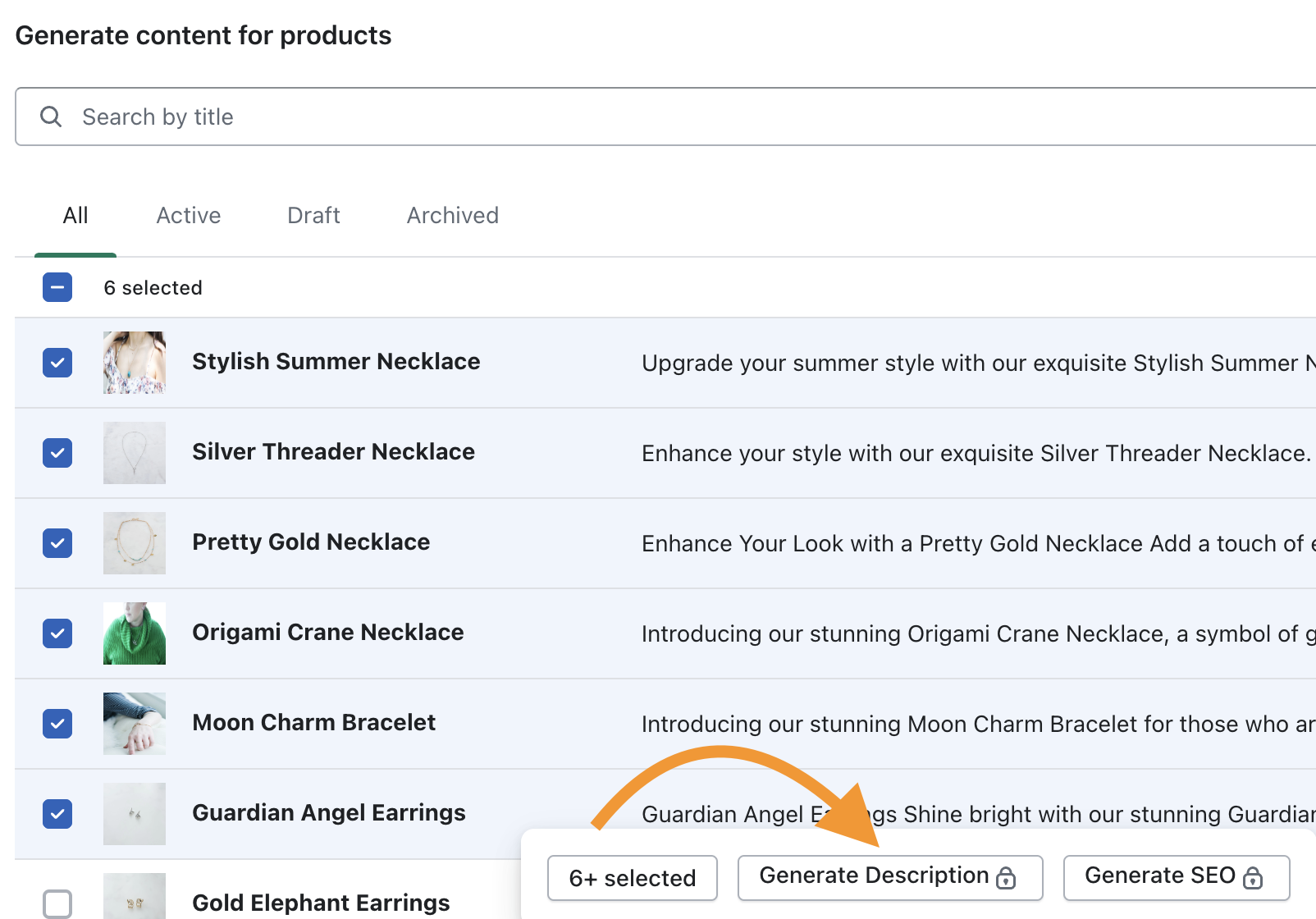Viewport: 1316px width, 919px height.
Task: Click the Stylish Summer Necklace product image
Action: click(134, 362)
